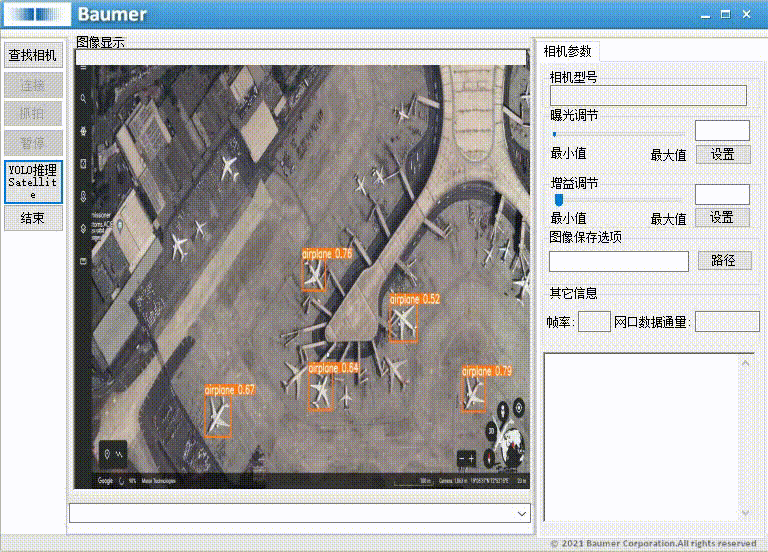Click the airplane 0.67 detection label
The height and width of the screenshot is (552, 768).
[230, 390]
